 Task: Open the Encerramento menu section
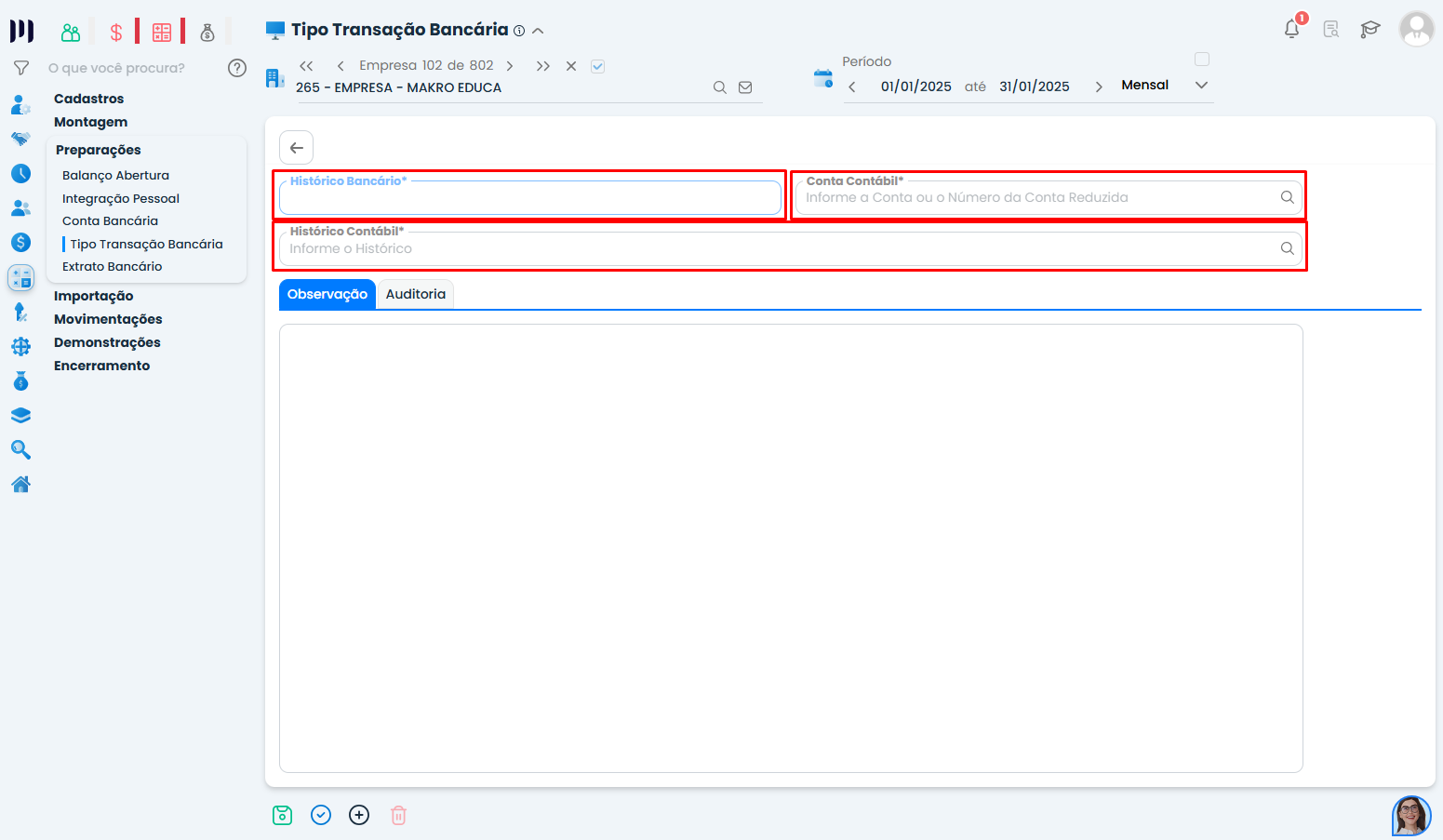(x=102, y=366)
